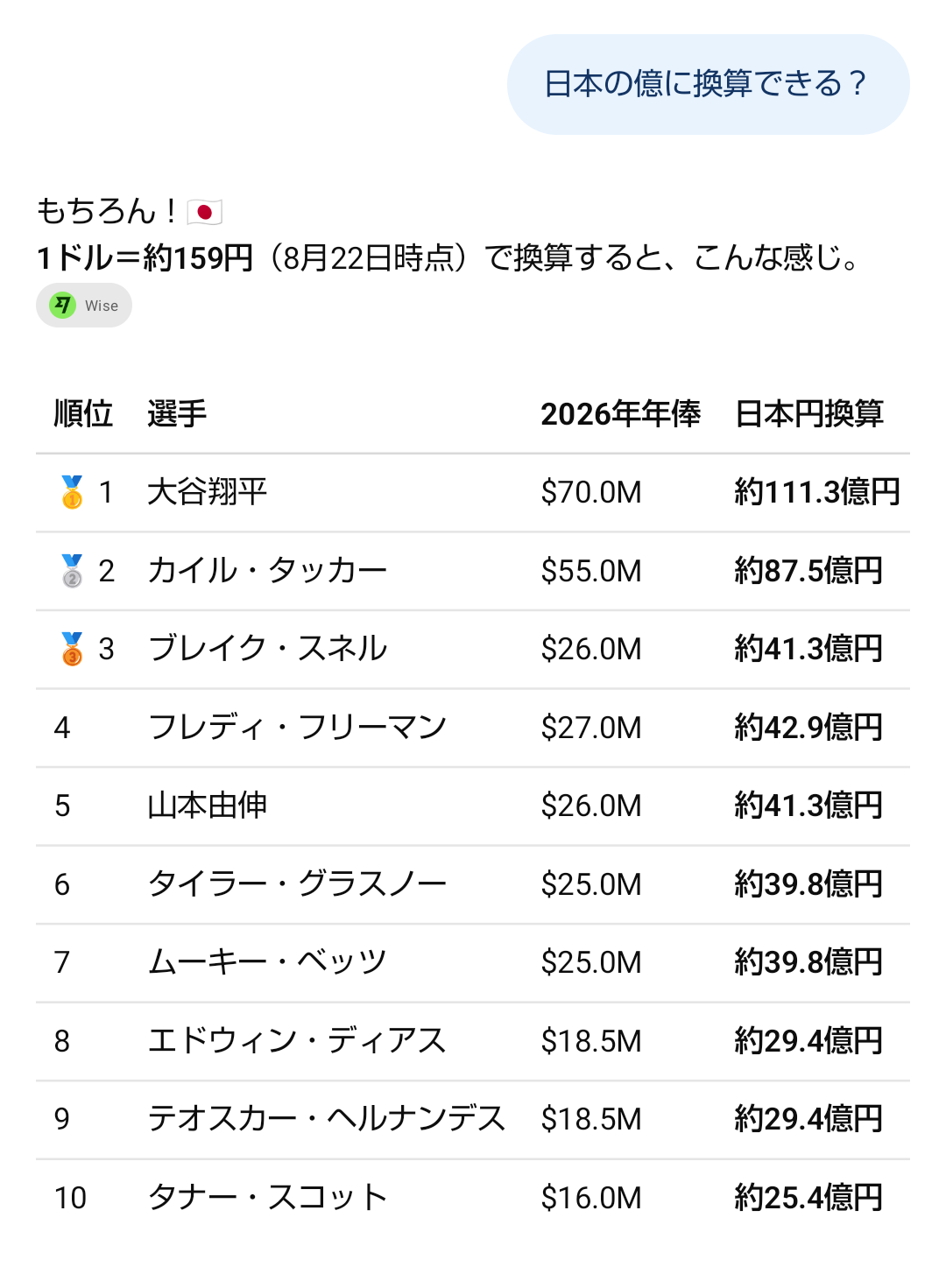Click 約25.4億円 for タナー・スコット

point(808,1198)
